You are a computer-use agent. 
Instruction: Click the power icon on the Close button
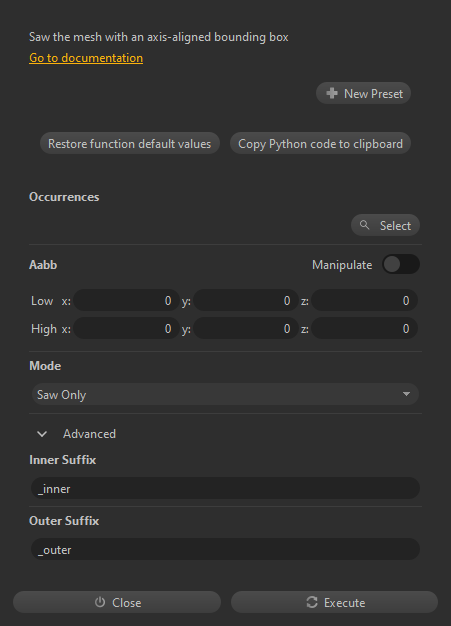point(100,602)
